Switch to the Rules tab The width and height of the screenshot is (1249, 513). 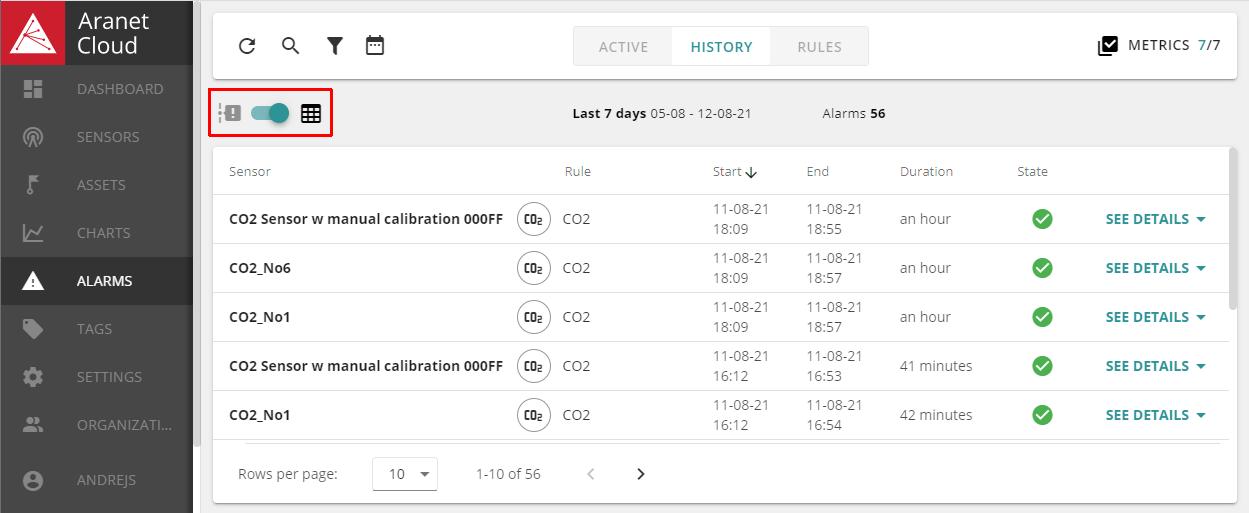click(819, 47)
